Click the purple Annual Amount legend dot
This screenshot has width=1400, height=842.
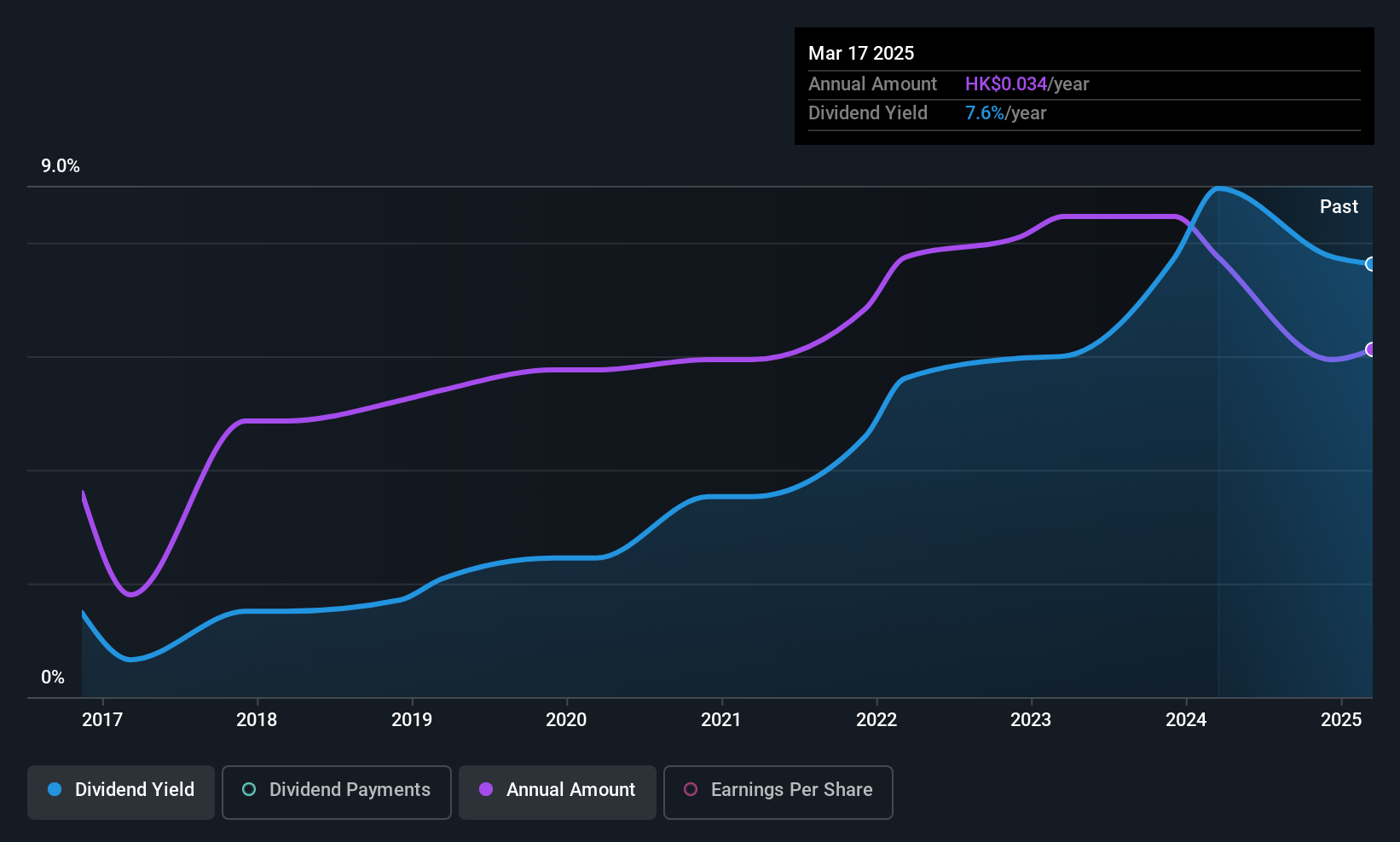pos(486,790)
